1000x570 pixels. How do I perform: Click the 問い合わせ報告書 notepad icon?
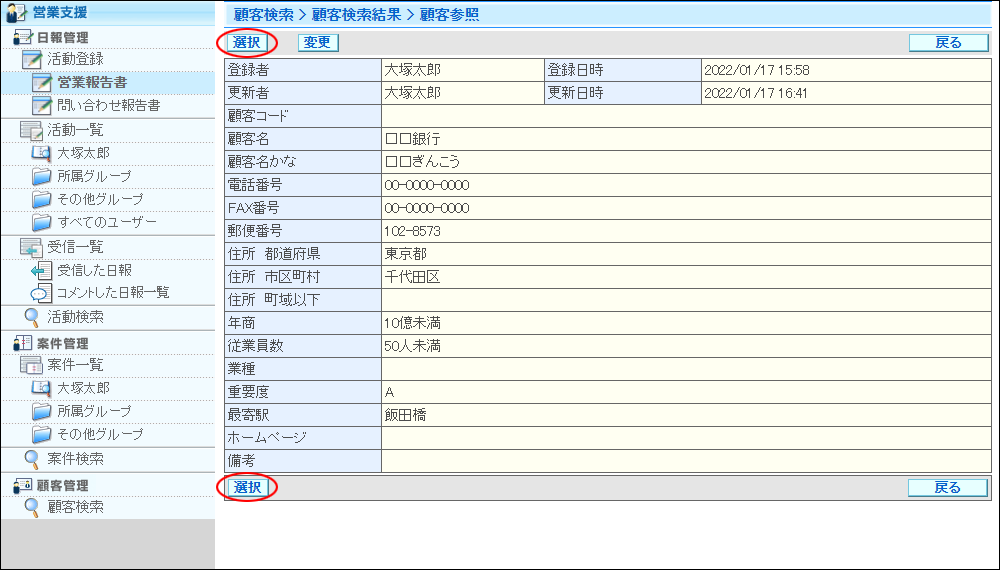pyautogui.click(x=42, y=106)
